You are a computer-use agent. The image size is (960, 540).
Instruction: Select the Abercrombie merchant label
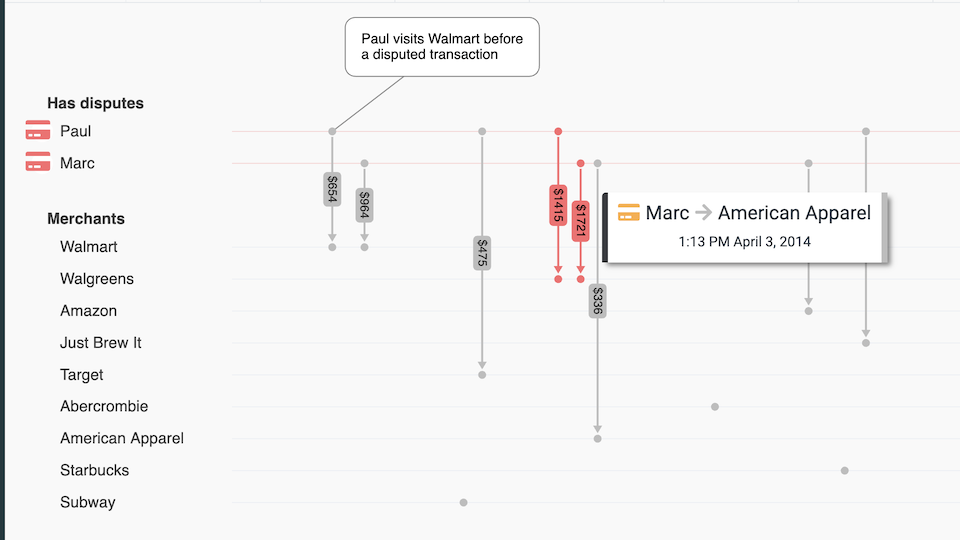[104, 407]
